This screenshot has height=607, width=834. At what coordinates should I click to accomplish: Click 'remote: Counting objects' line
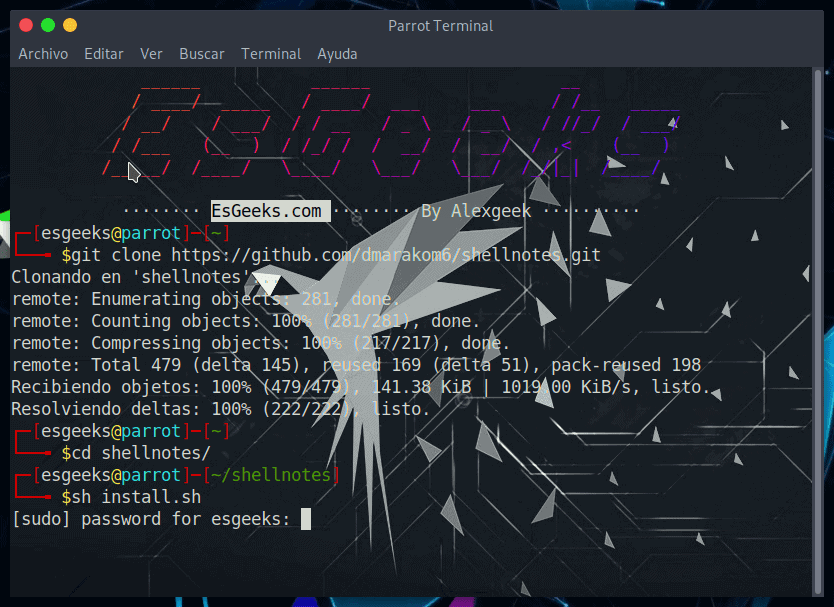(x=246, y=321)
